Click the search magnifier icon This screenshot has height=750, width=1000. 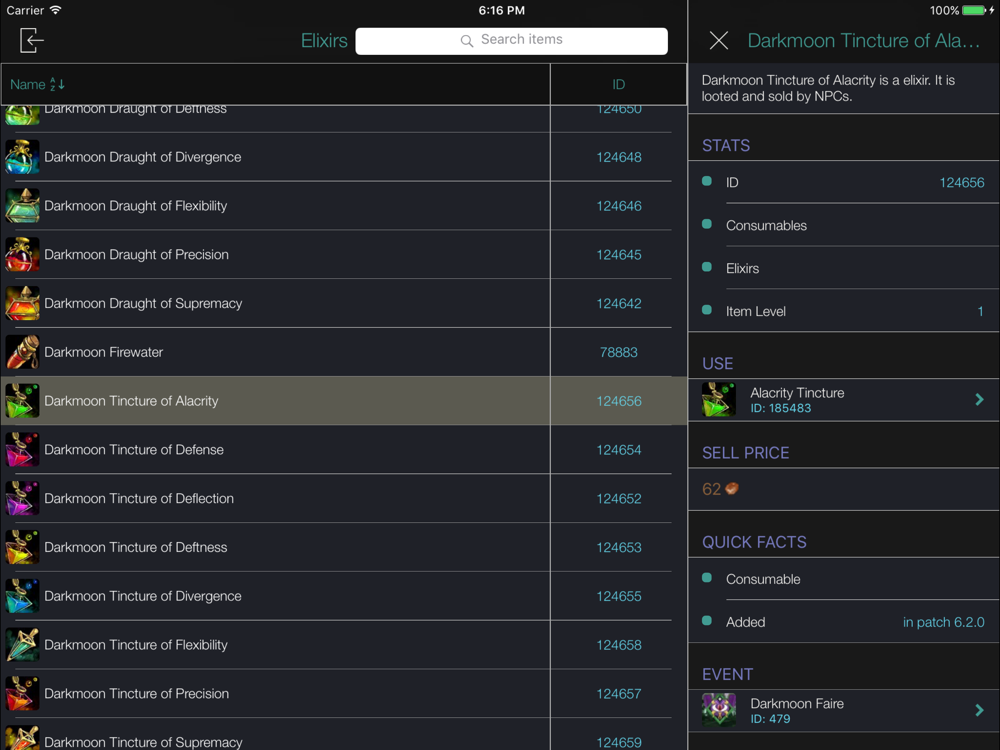467,41
